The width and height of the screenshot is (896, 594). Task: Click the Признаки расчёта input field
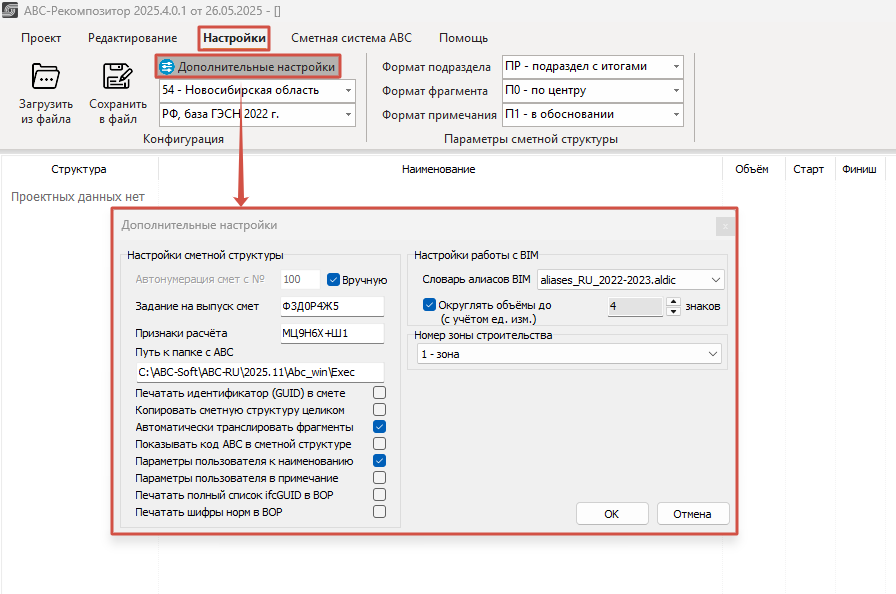[332, 333]
